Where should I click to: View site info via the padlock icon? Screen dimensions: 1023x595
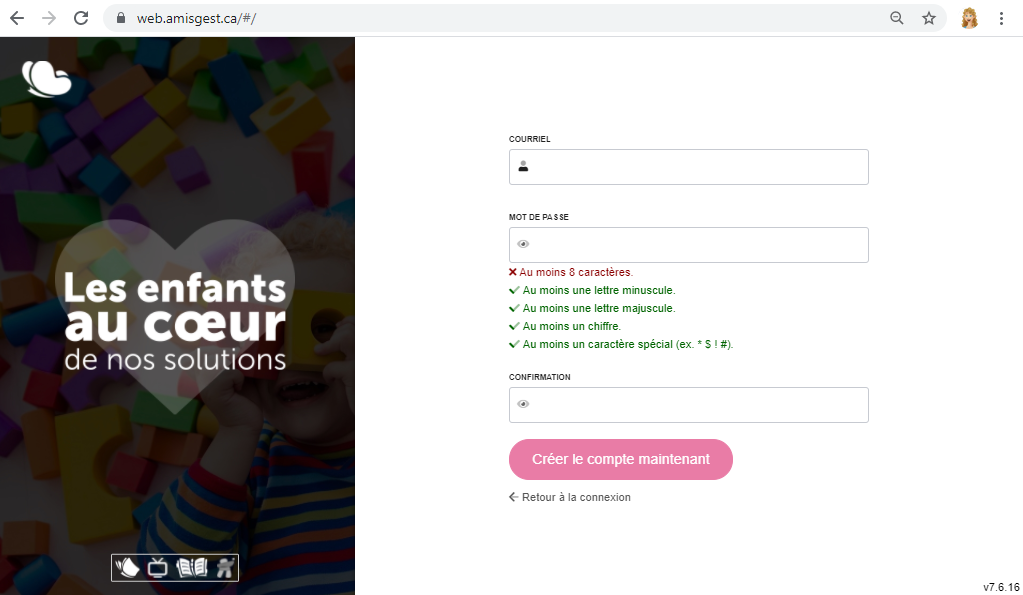[x=121, y=18]
